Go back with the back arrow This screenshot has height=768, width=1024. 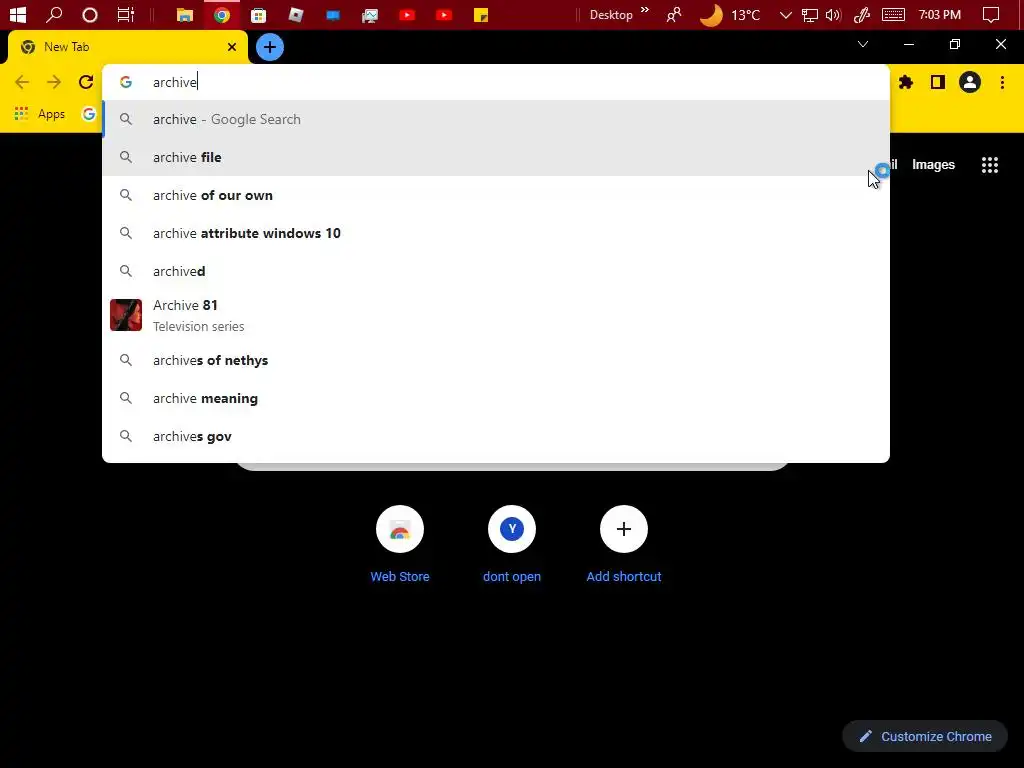pyautogui.click(x=22, y=82)
